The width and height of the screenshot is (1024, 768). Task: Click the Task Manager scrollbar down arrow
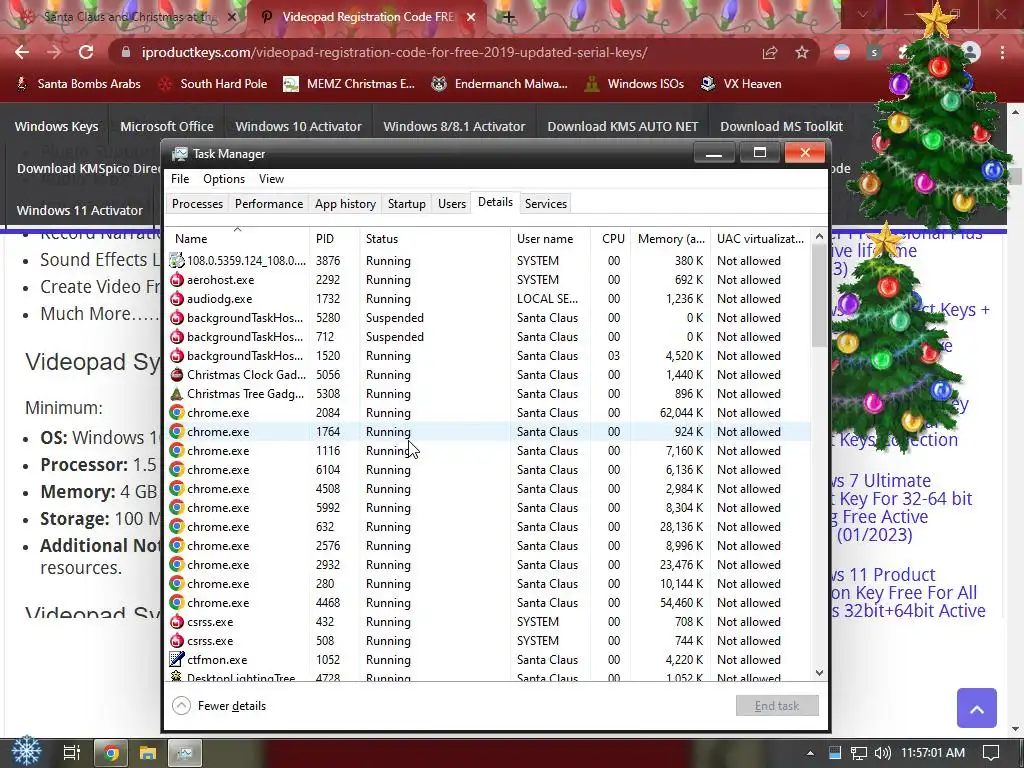pos(820,673)
